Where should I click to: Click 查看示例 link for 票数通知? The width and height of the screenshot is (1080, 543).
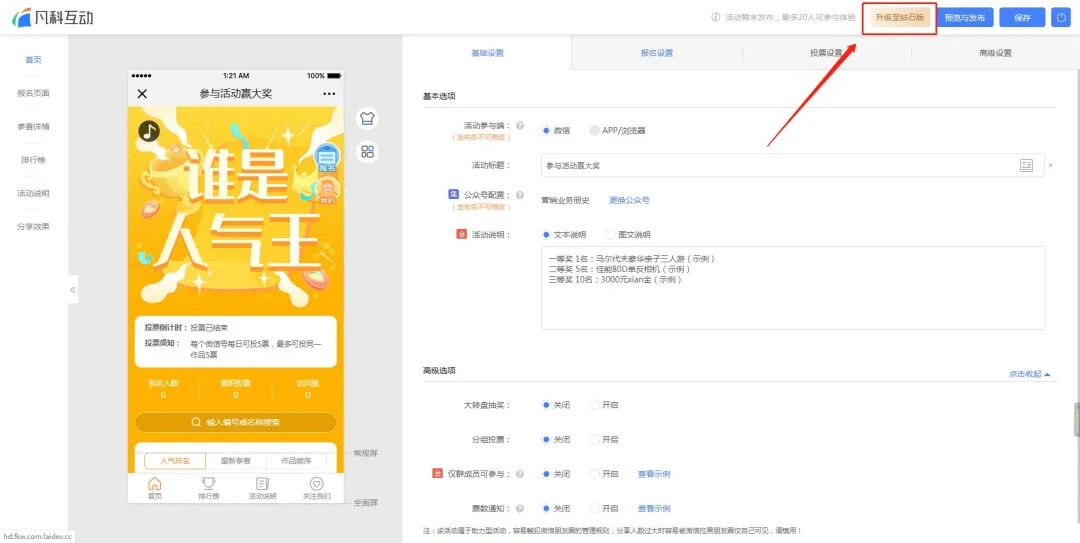tap(654, 509)
